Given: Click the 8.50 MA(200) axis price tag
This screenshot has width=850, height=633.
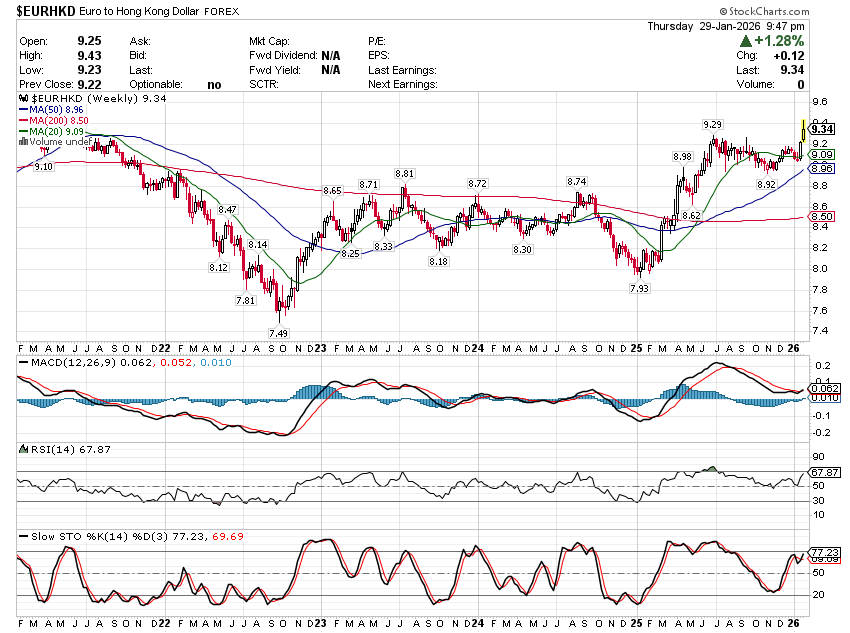Looking at the screenshot, I should [822, 216].
